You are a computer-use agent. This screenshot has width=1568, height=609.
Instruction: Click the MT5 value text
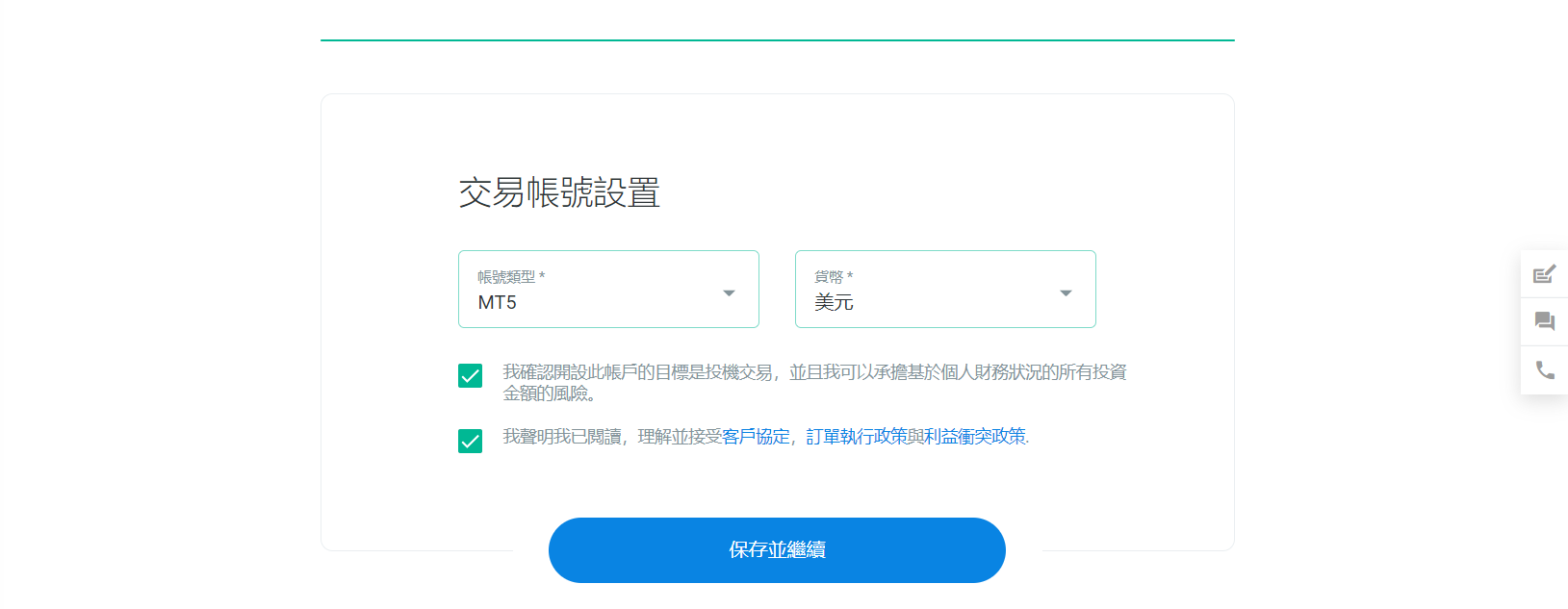tap(497, 302)
